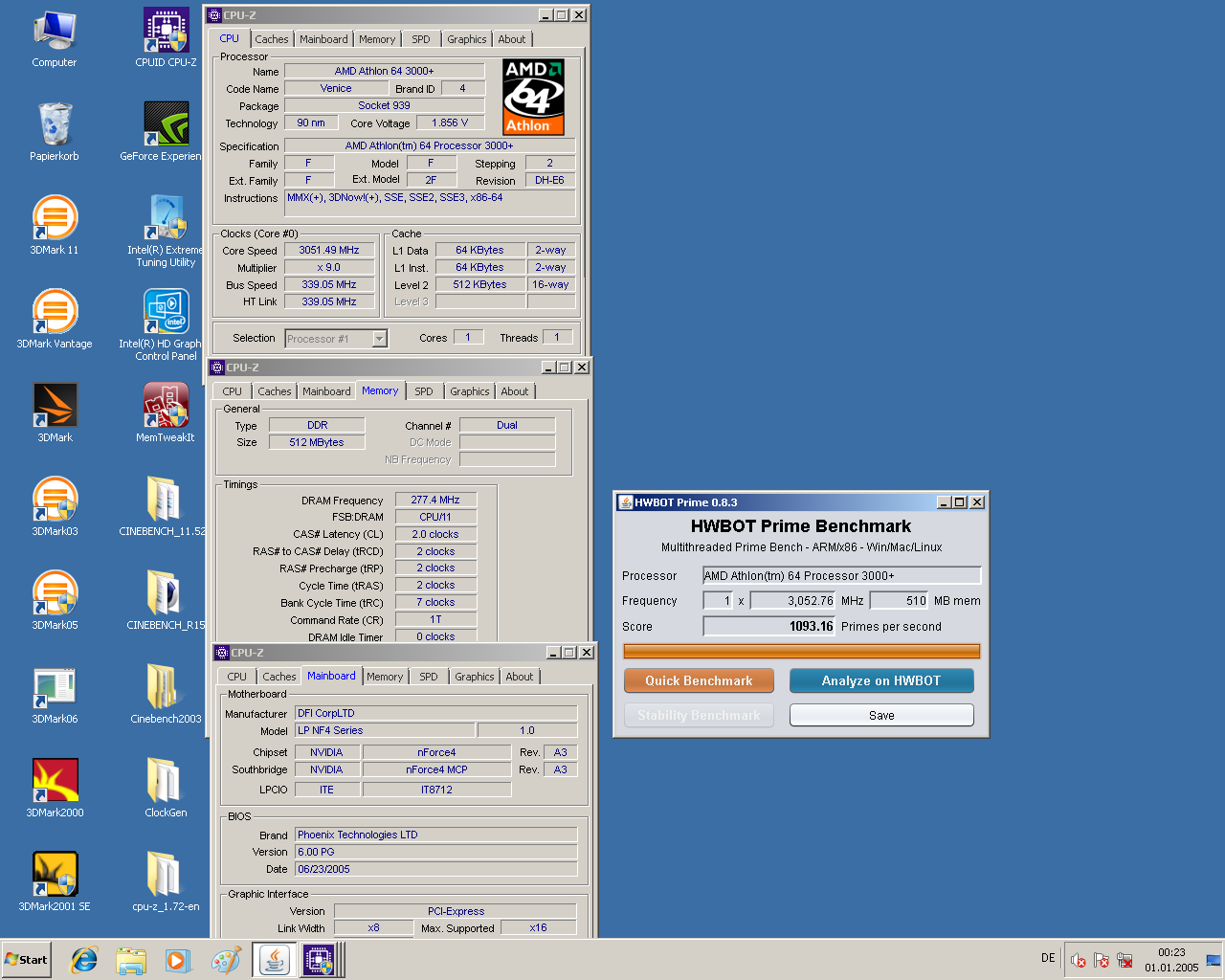Launch the 3DMark desktop shortcut
This screenshot has height=980, width=1225.
[55, 413]
